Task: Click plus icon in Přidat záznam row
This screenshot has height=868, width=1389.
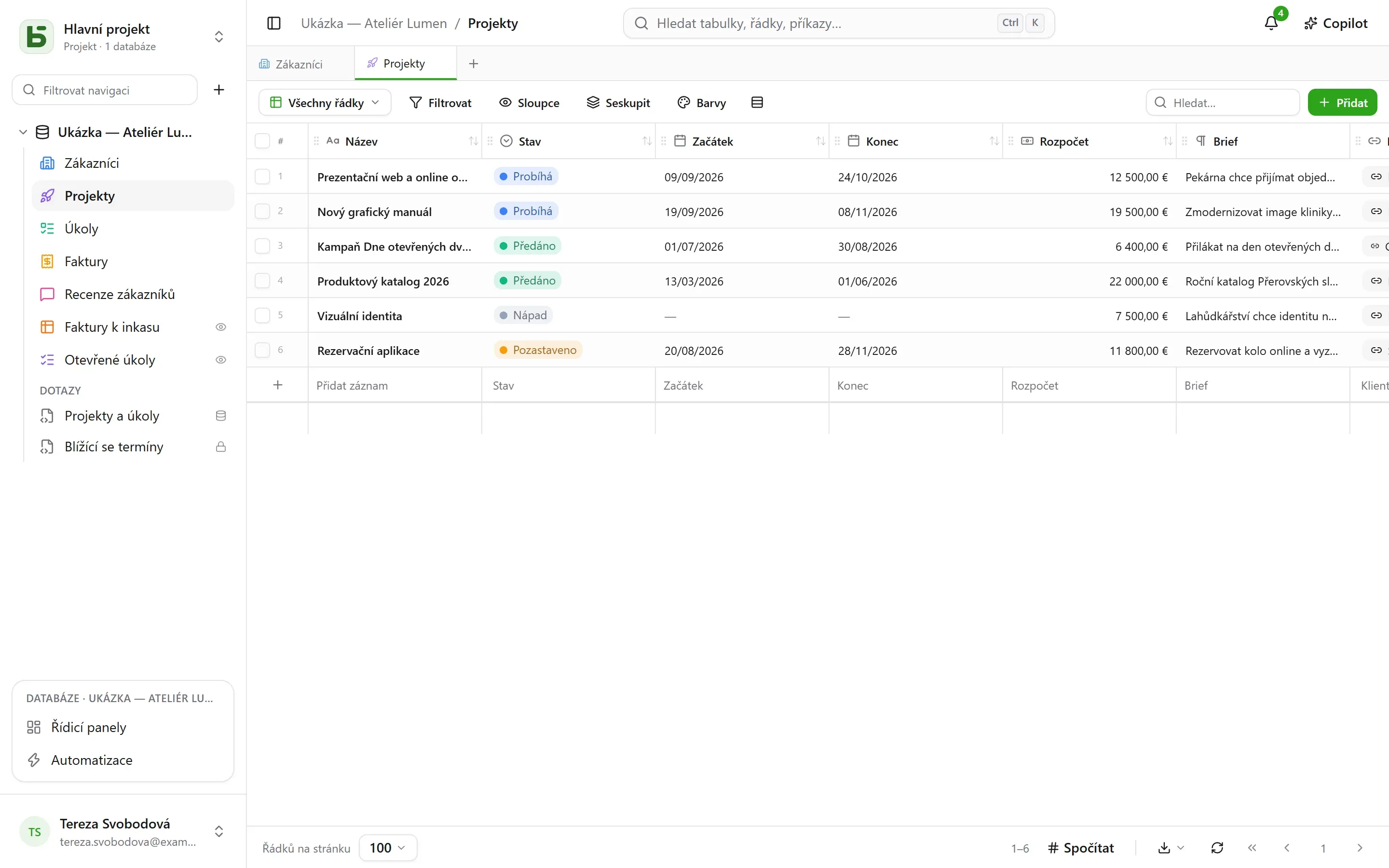Action: 278,385
